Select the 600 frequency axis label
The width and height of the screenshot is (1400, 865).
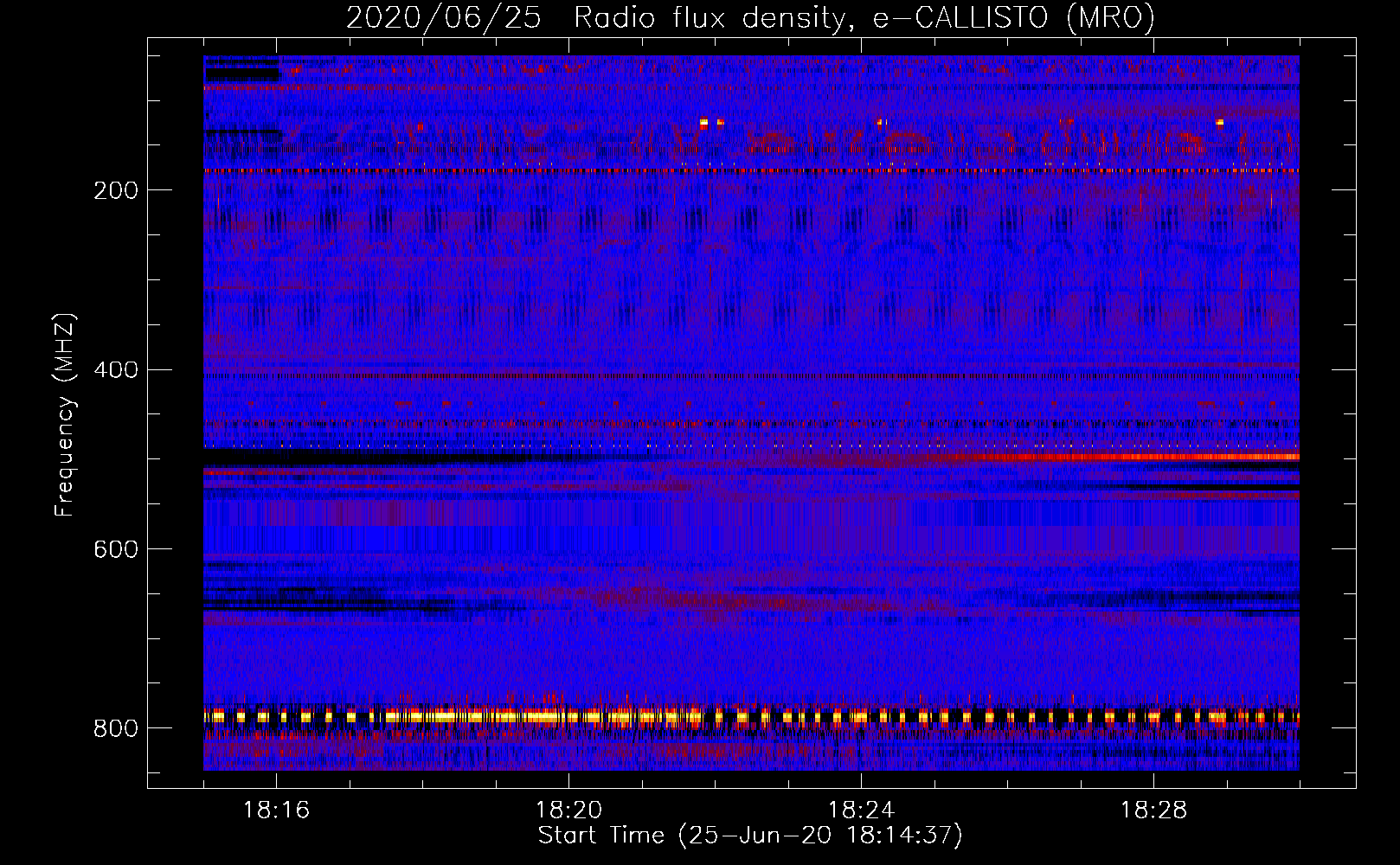[116, 550]
